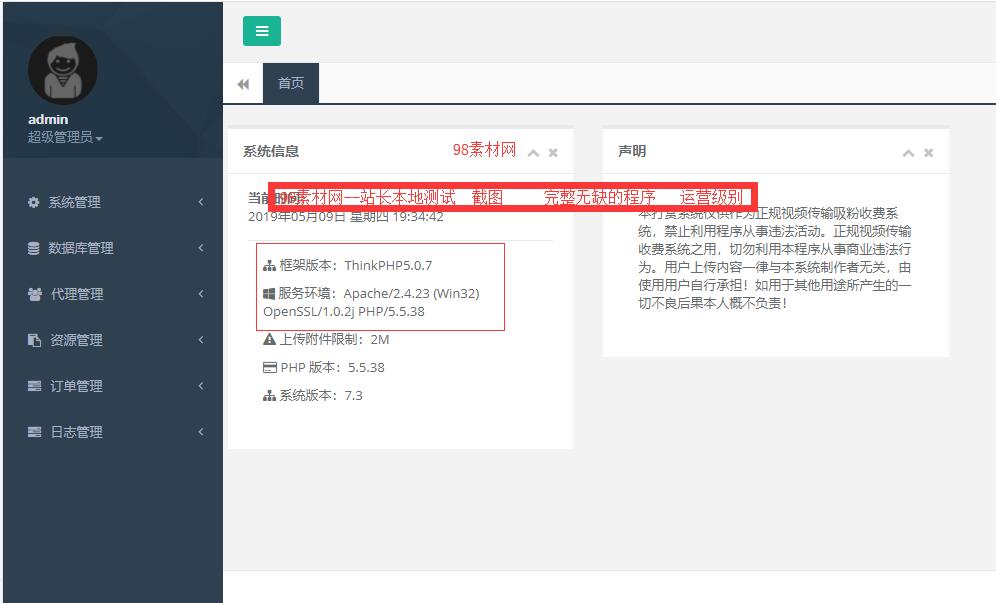Toggle collapse of the 声明 panel
The width and height of the screenshot is (996, 603).
click(908, 153)
